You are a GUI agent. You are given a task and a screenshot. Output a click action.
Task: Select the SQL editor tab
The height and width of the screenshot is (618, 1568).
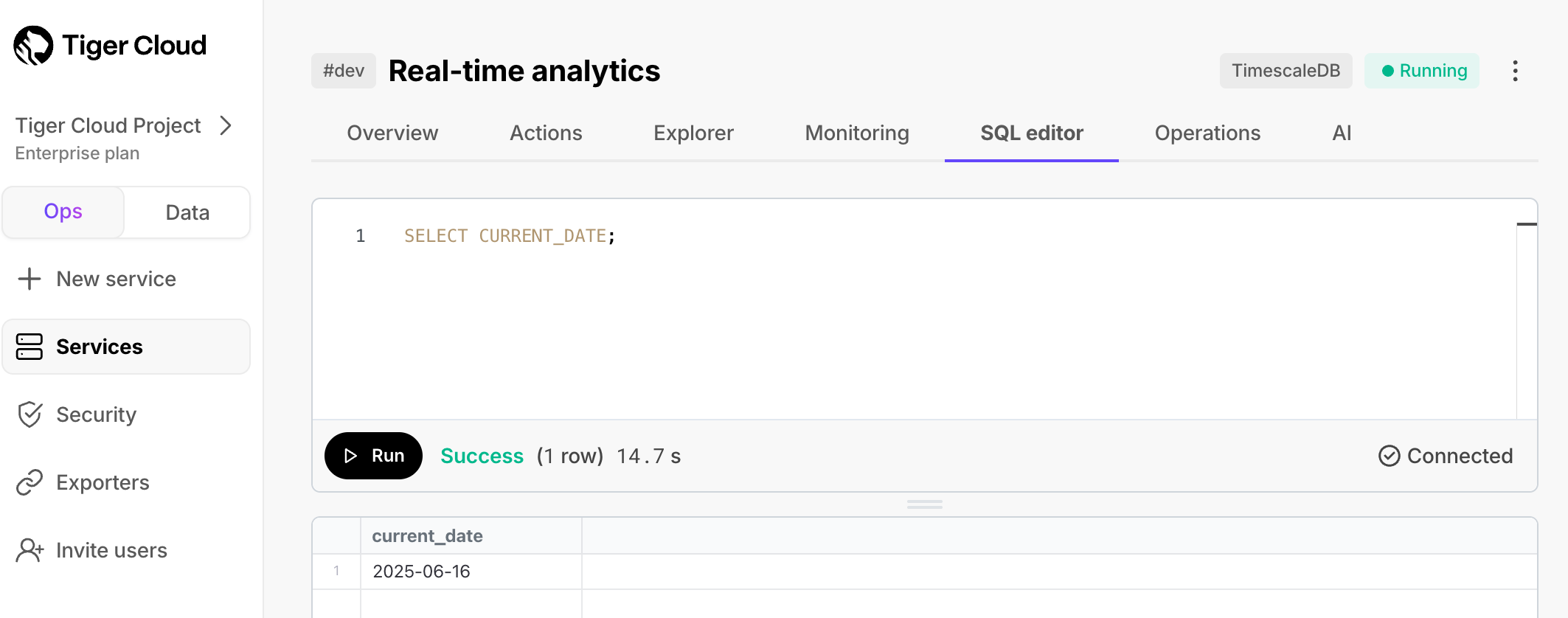[x=1032, y=133]
